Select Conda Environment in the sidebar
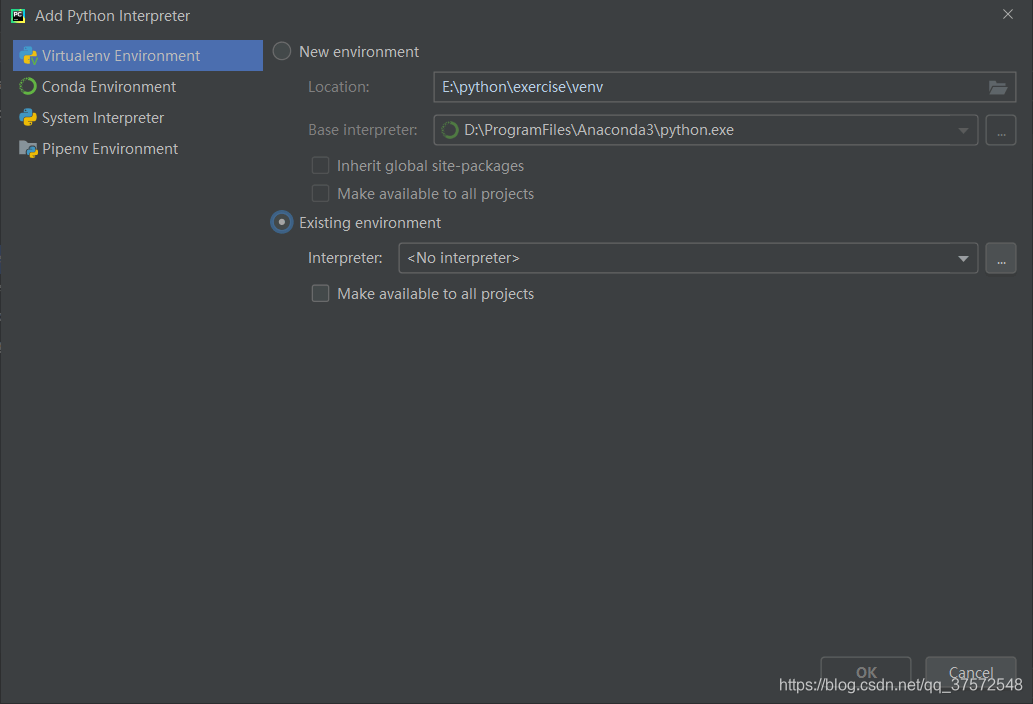The width and height of the screenshot is (1033, 704). click(138, 86)
